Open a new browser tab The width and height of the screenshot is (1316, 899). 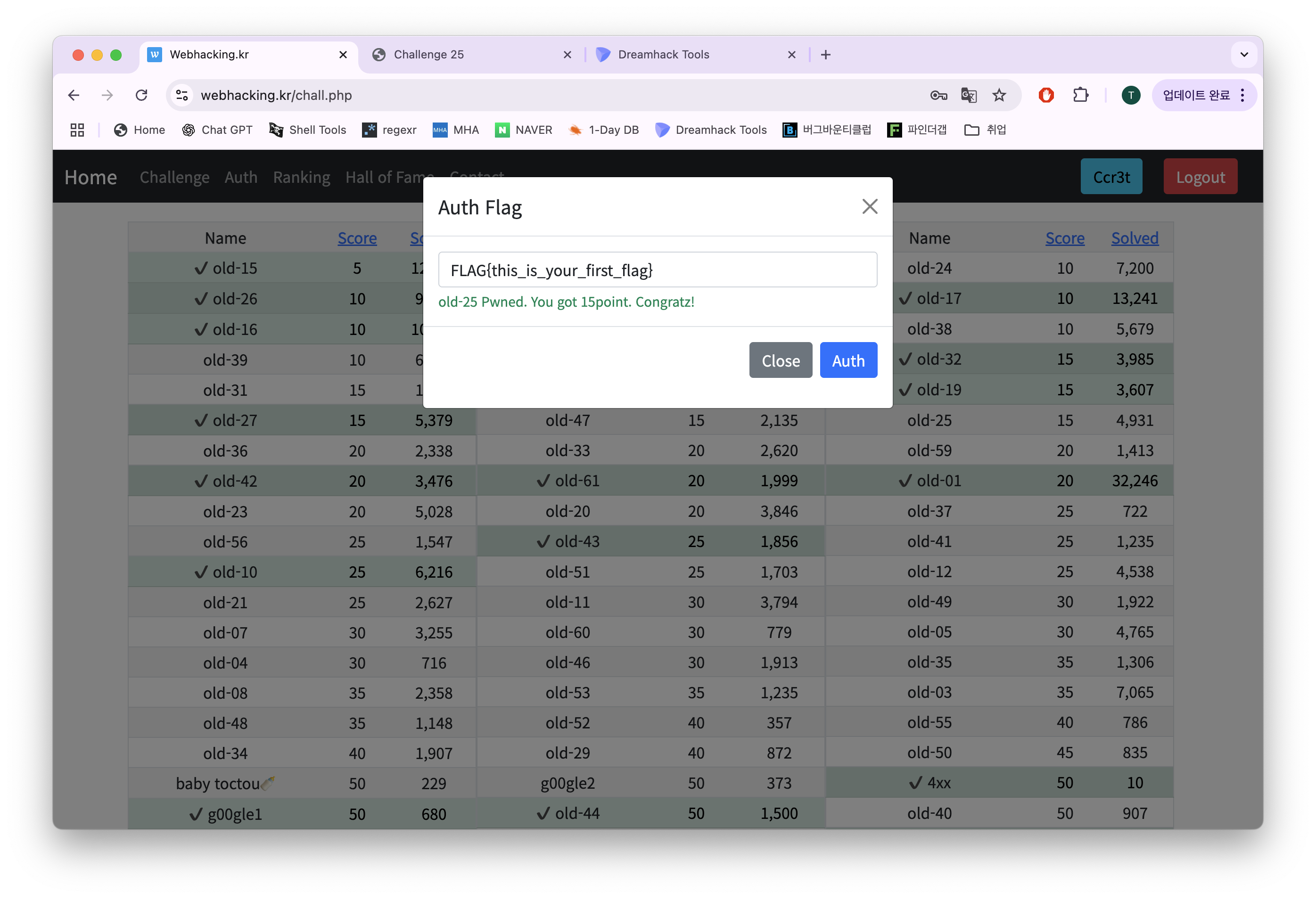826,55
